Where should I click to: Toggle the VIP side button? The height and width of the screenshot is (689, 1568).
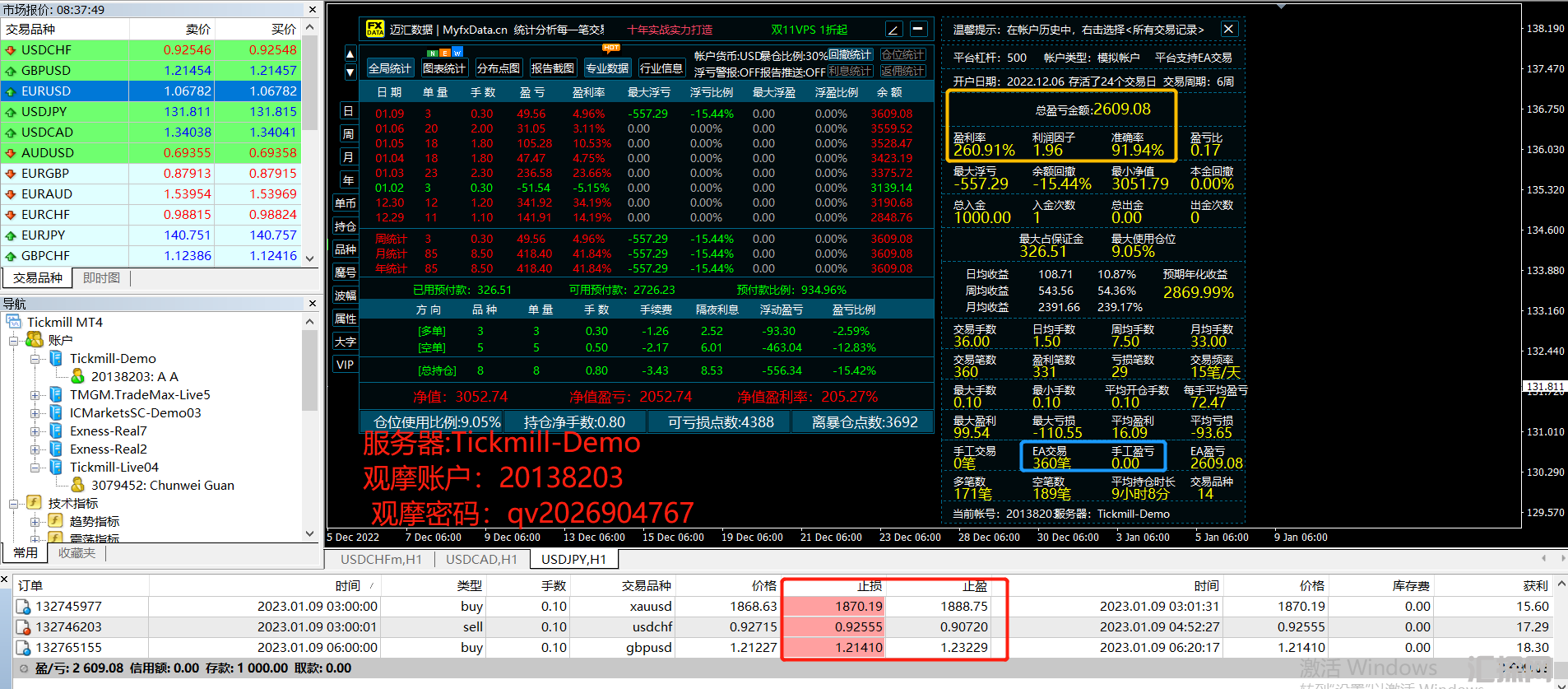click(x=346, y=365)
